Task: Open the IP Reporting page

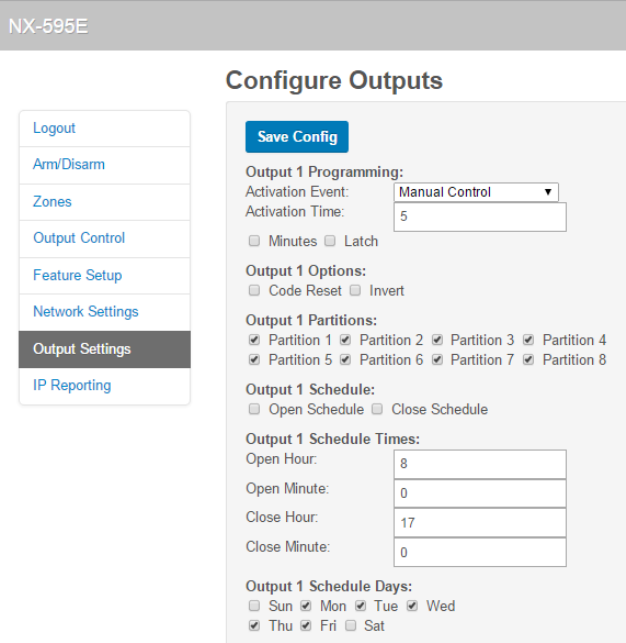Action: 72,386
